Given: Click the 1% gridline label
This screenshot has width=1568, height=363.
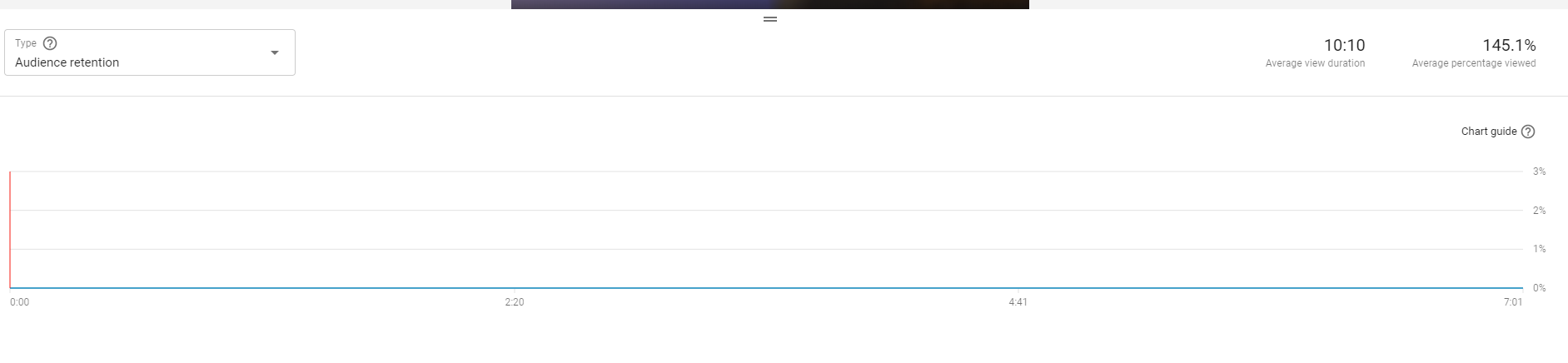Looking at the screenshot, I should pos(1539,249).
